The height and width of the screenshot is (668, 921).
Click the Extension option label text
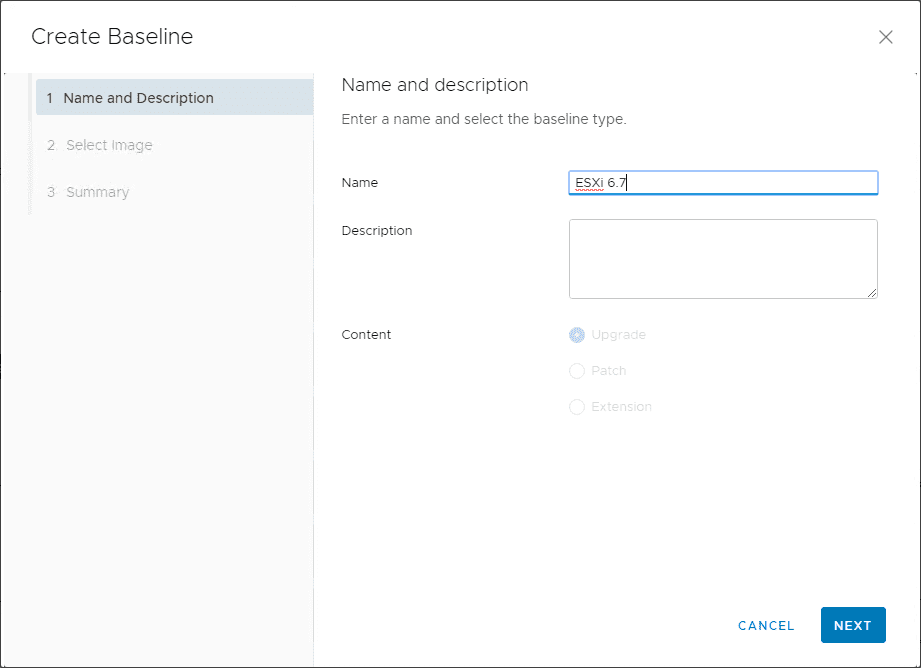[x=621, y=407]
